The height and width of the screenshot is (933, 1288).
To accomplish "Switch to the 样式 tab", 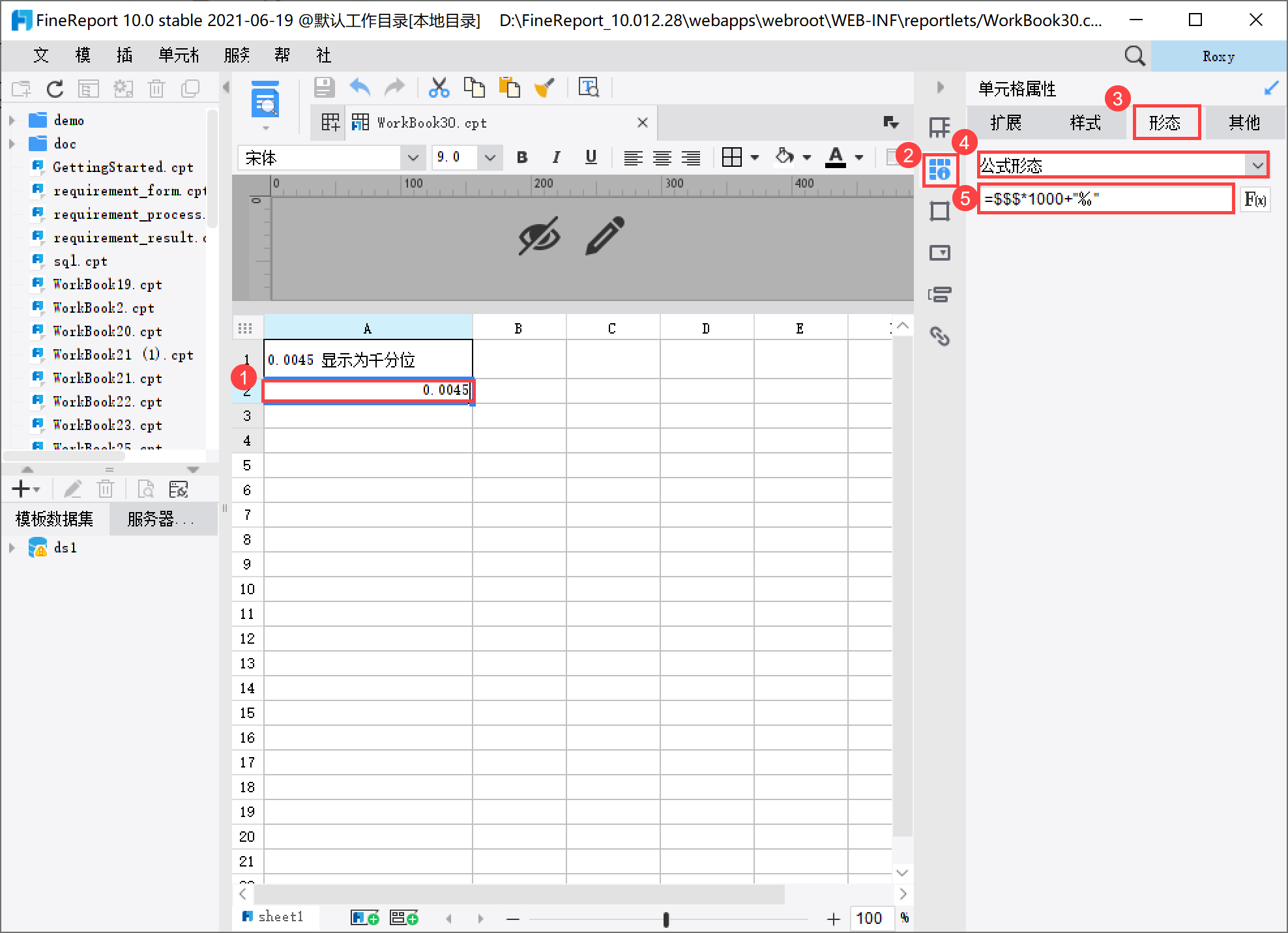I will coord(1085,122).
